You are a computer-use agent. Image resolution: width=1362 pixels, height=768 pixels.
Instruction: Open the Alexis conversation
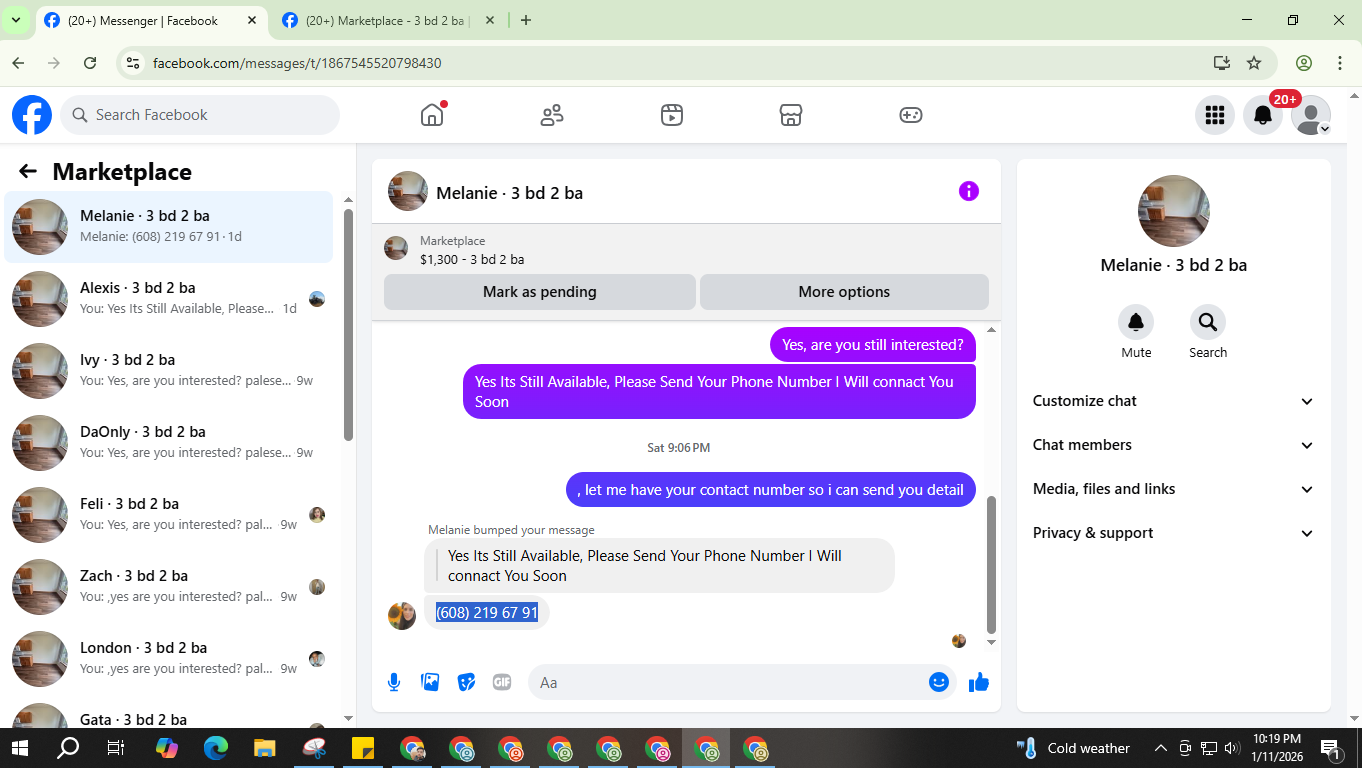(168, 299)
